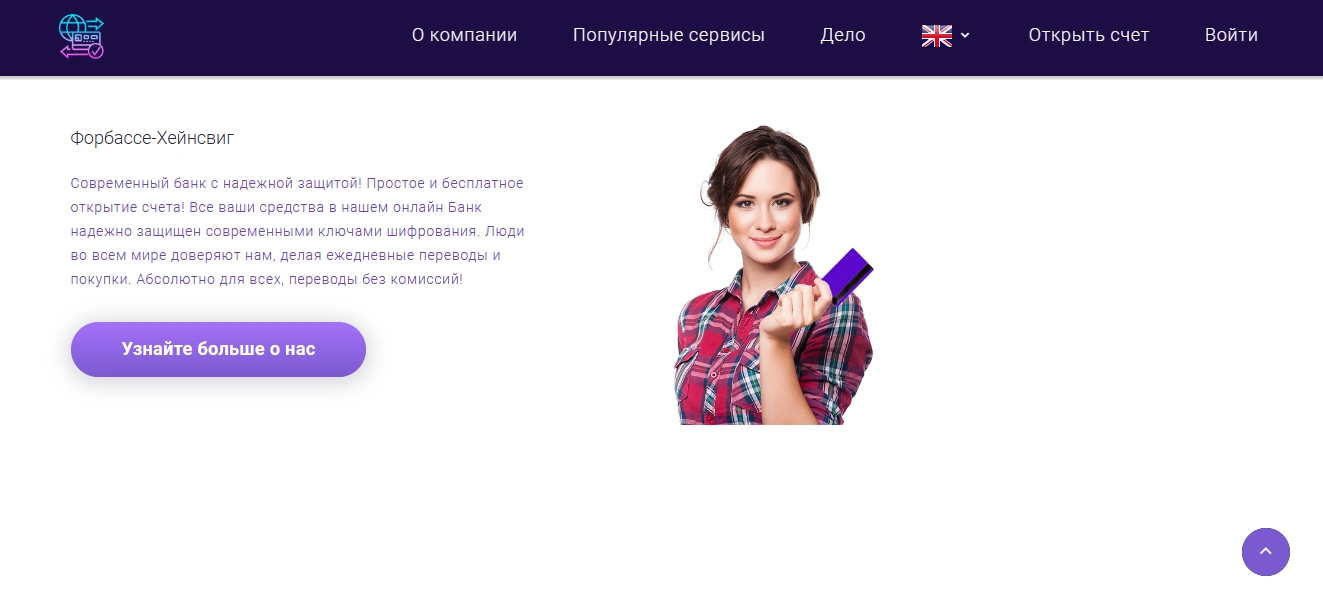Expand the language chevron beside the flag
The width and height of the screenshot is (1323, 613).
pos(965,36)
